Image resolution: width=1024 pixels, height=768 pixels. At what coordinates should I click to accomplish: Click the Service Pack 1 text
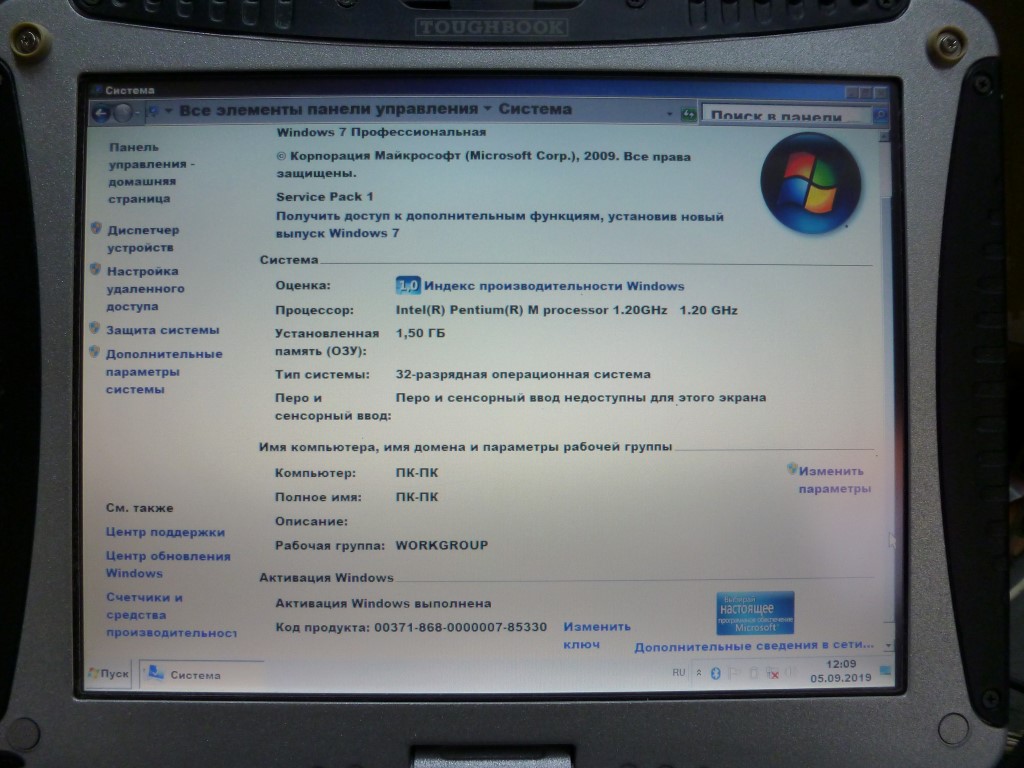(x=325, y=197)
